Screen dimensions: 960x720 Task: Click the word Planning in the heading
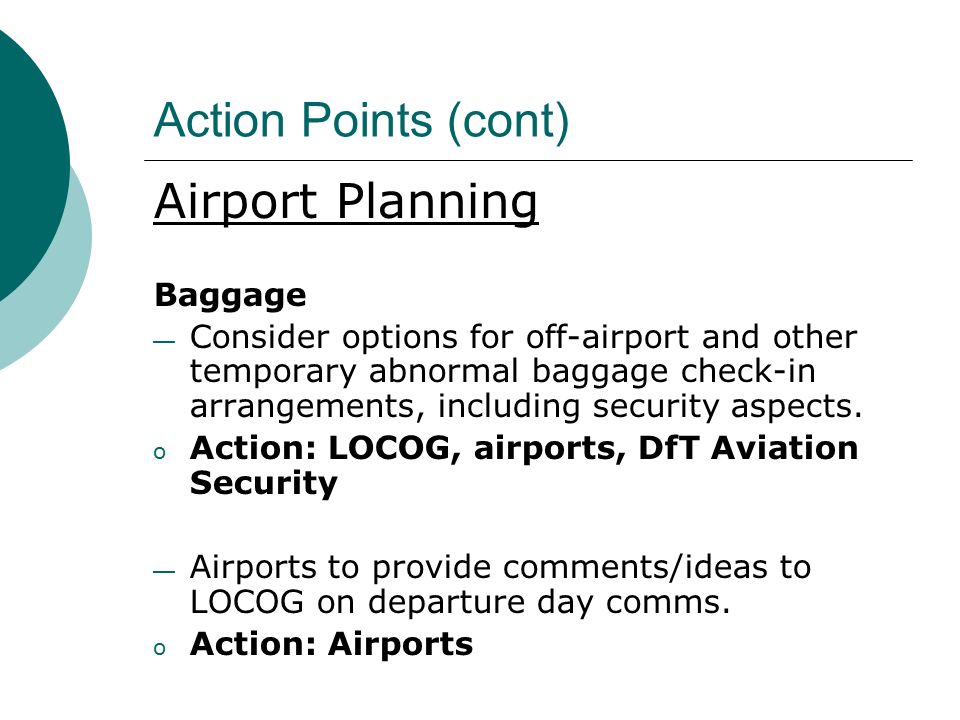click(x=437, y=202)
